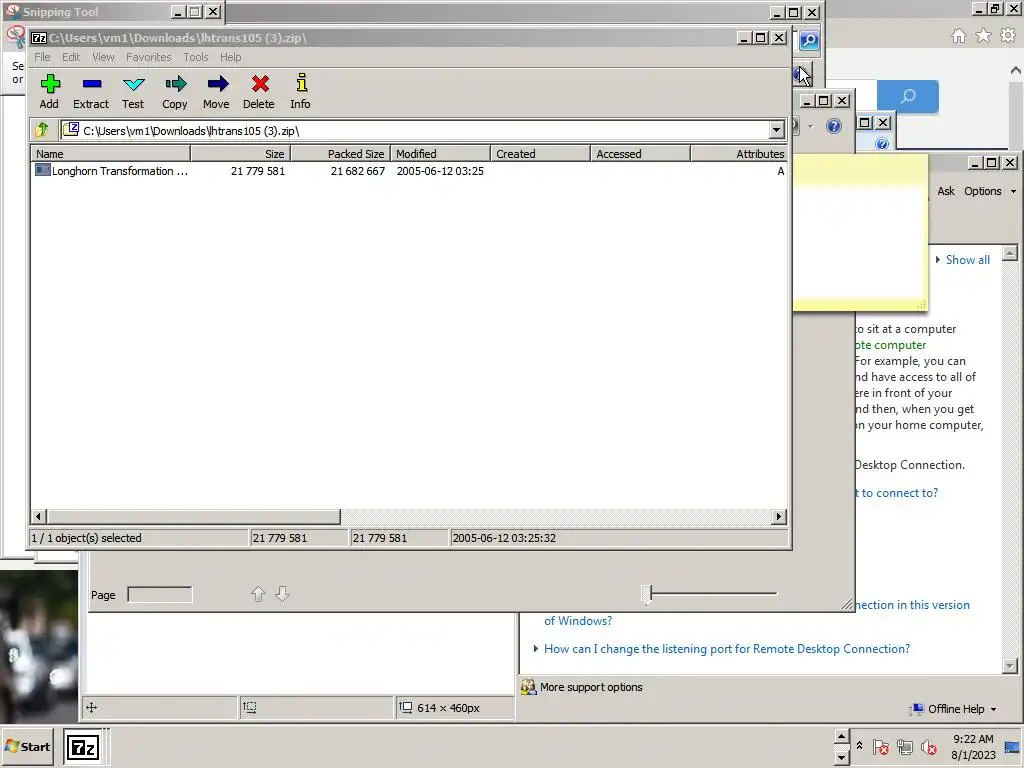
Task: Click the cursor position crosshair status icon
Action: (91, 707)
